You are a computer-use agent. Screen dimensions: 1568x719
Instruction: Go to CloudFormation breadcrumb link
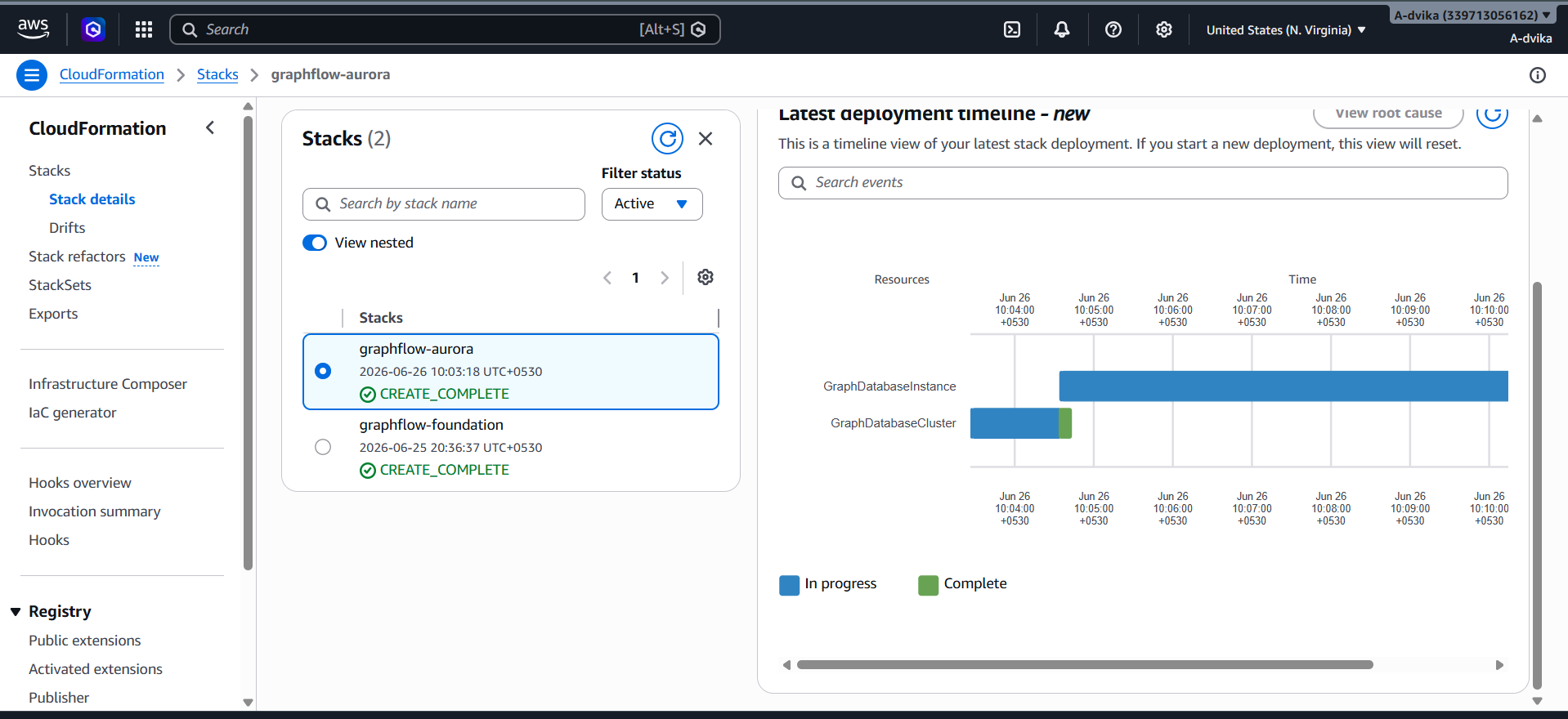[x=112, y=74]
